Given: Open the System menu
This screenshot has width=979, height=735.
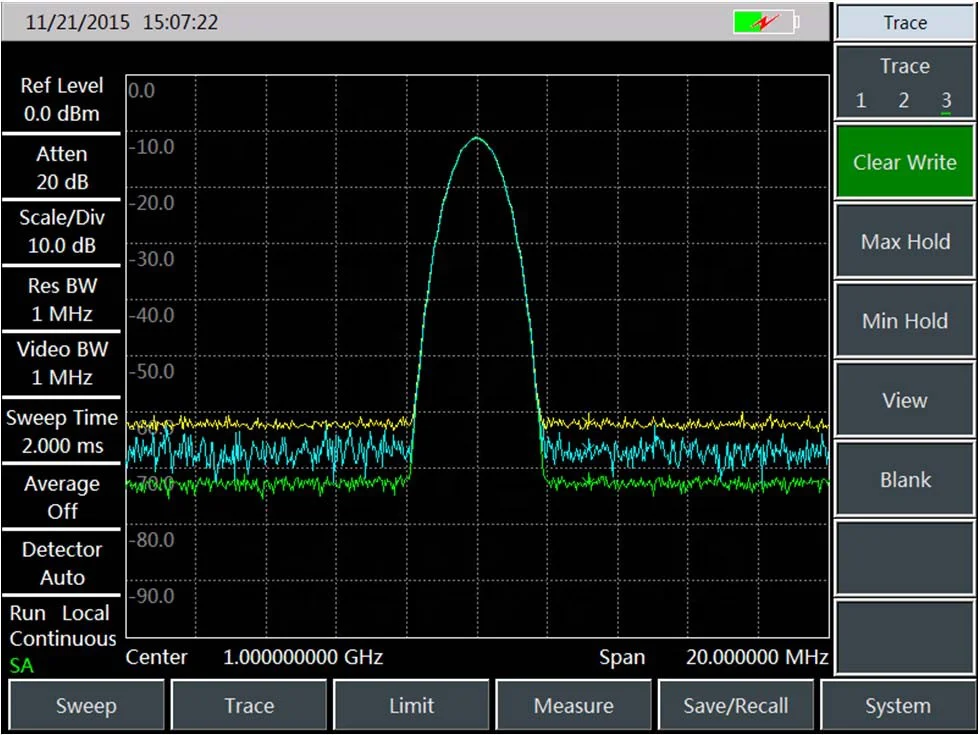Looking at the screenshot, I should (x=897, y=706).
